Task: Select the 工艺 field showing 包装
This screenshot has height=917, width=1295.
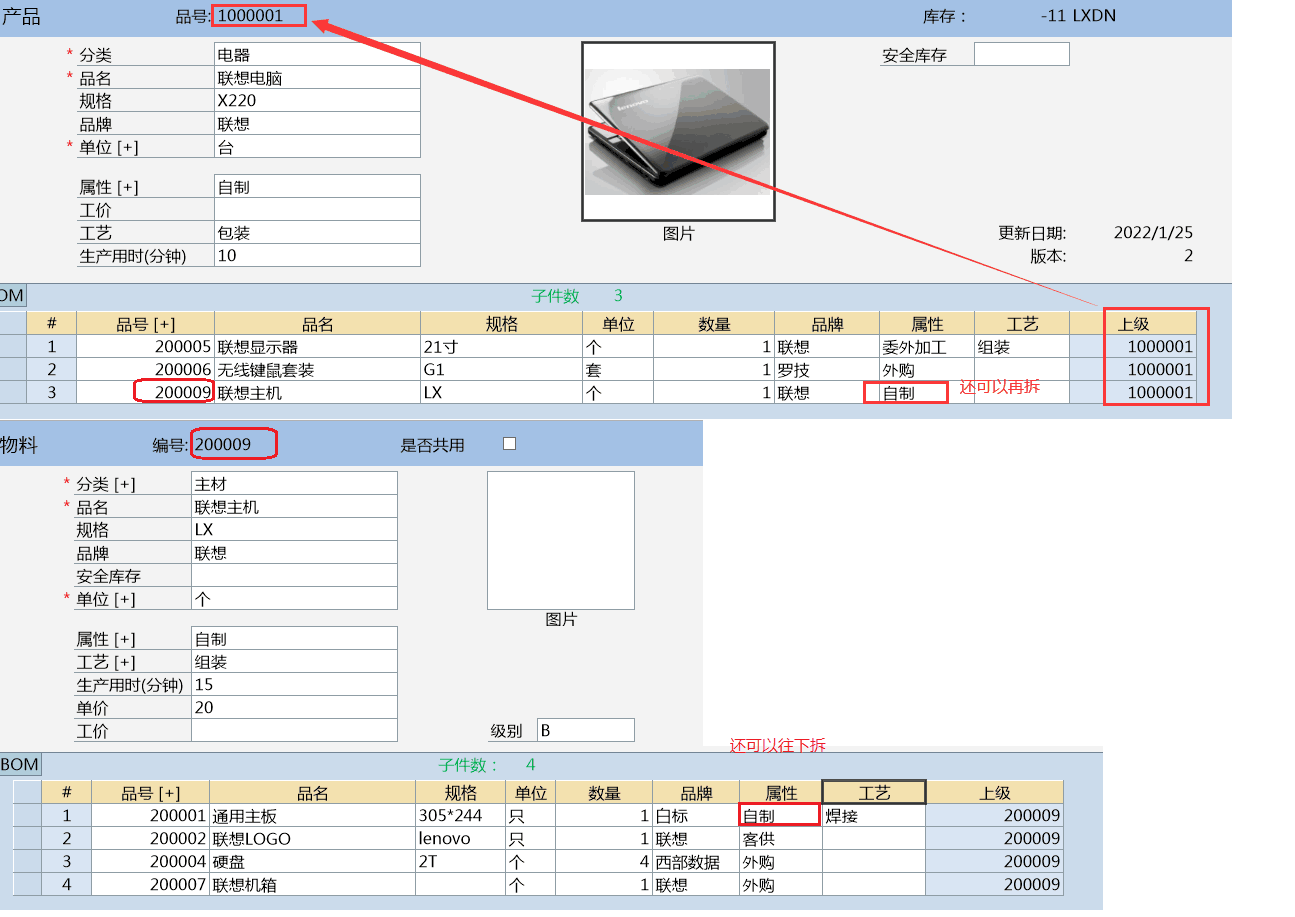Action: 317,232
